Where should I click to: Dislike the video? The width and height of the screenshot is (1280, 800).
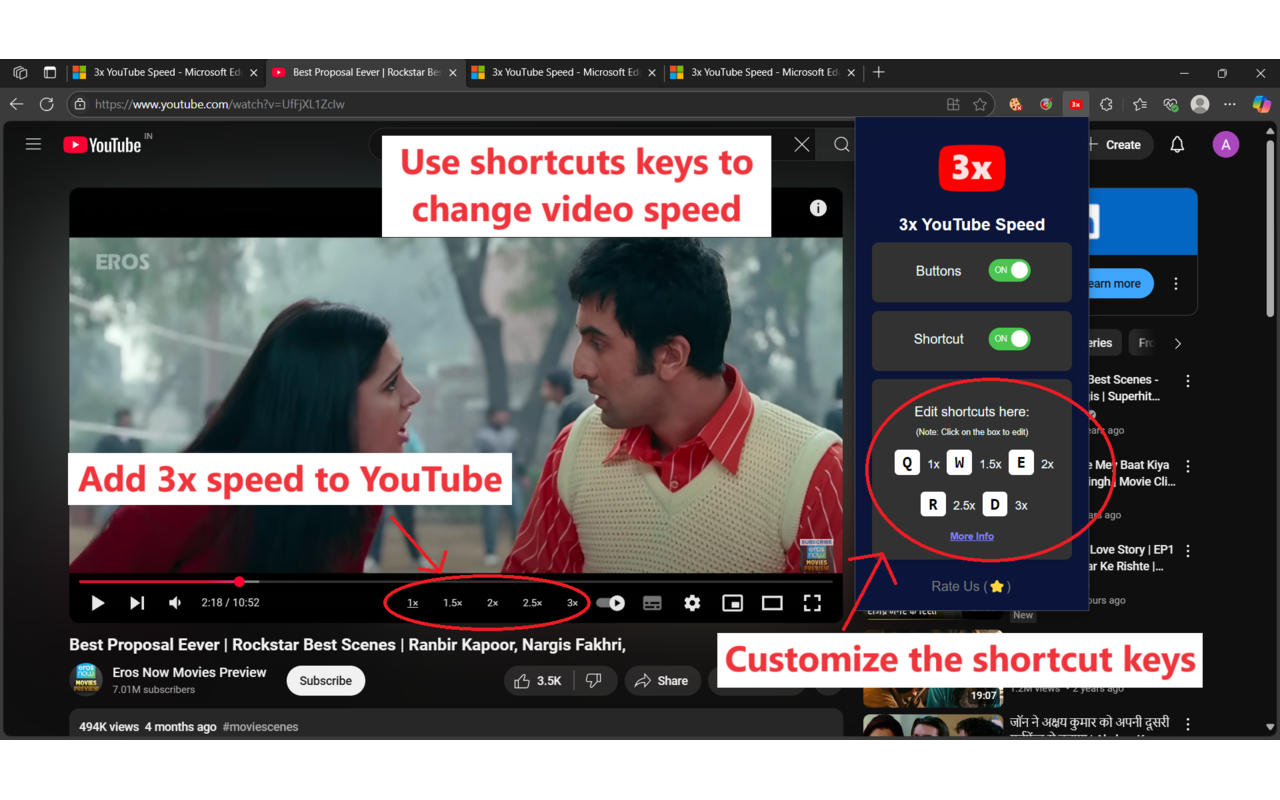(594, 681)
